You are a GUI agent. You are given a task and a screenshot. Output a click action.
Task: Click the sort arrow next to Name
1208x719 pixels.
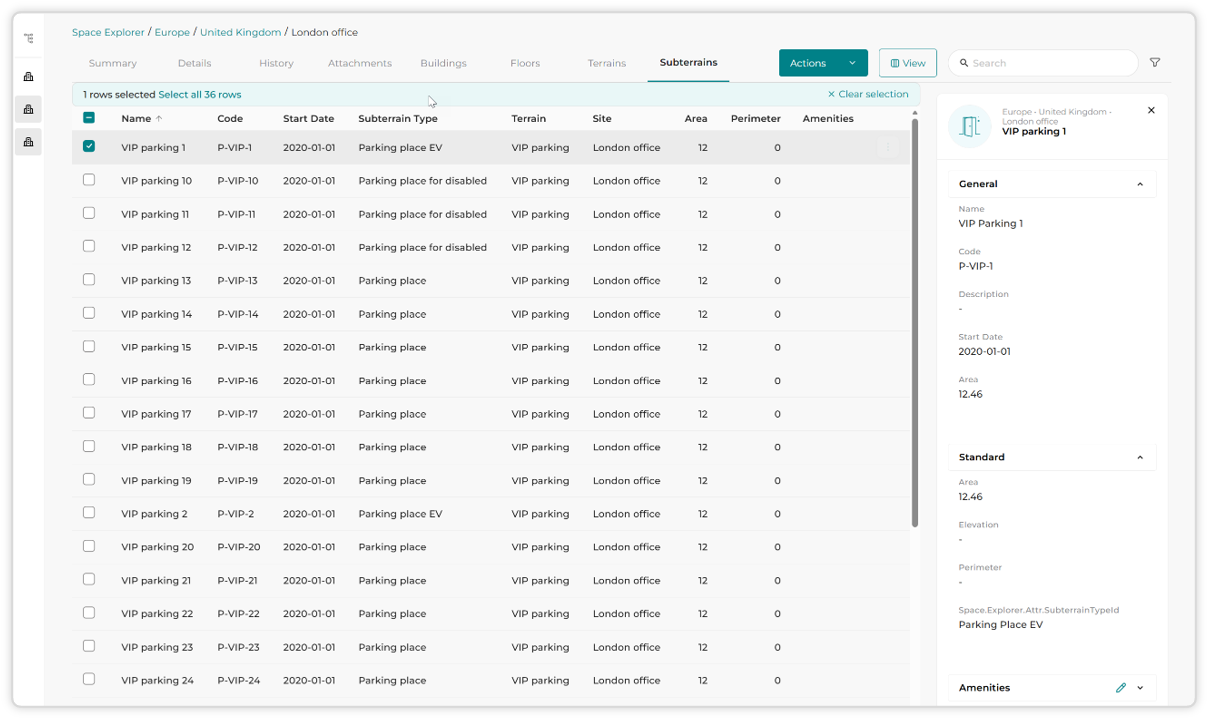pyautogui.click(x=159, y=119)
